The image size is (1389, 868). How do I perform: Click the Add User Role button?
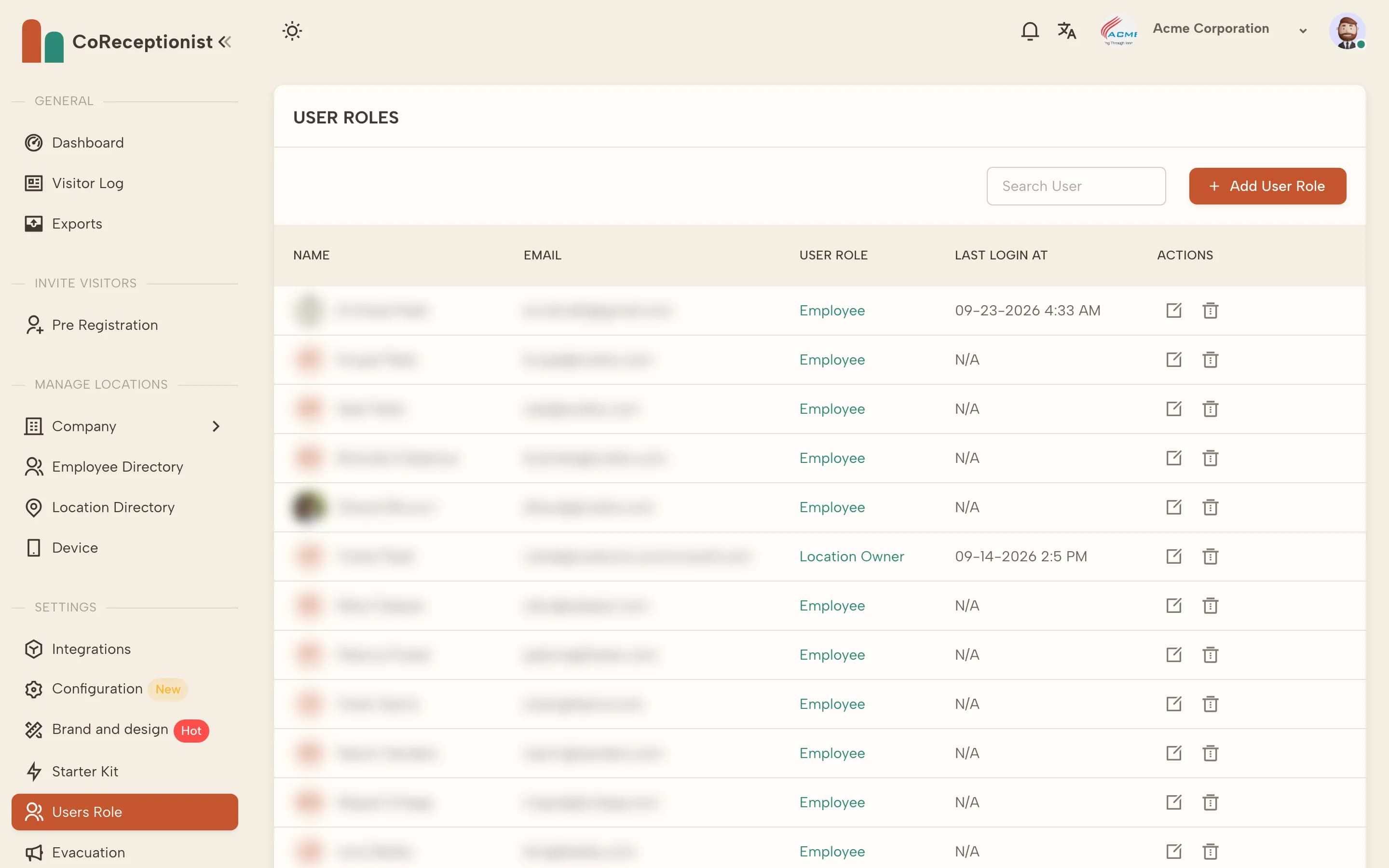coord(1267,186)
